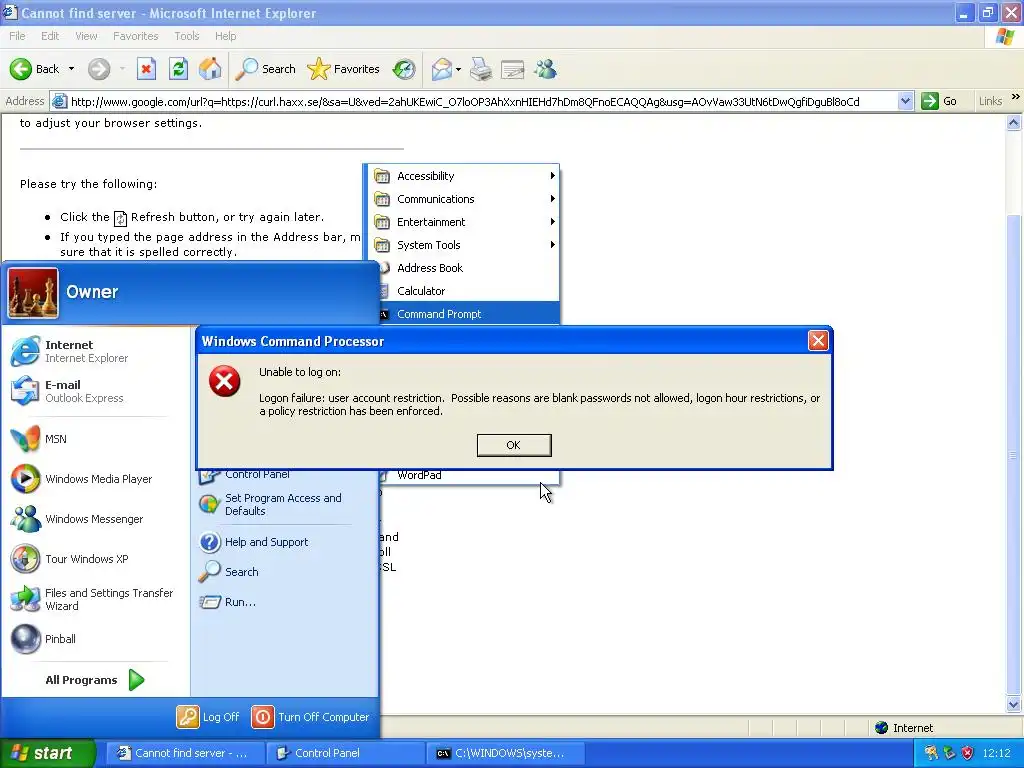The image size is (1024, 768).
Task: Open the Favorites star in IE toolbar
Action: [343, 69]
